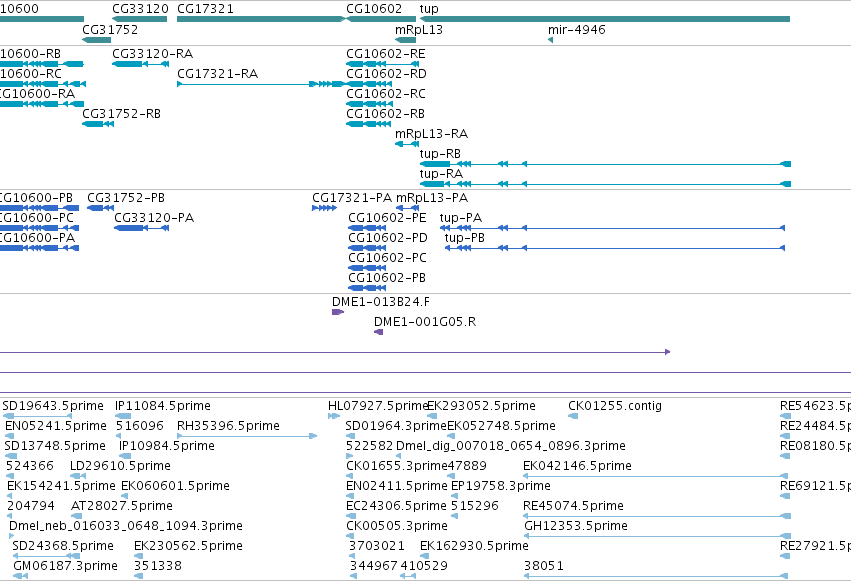The image size is (851, 581).
Task: Click transcript tup-RB
Action: 440,154
